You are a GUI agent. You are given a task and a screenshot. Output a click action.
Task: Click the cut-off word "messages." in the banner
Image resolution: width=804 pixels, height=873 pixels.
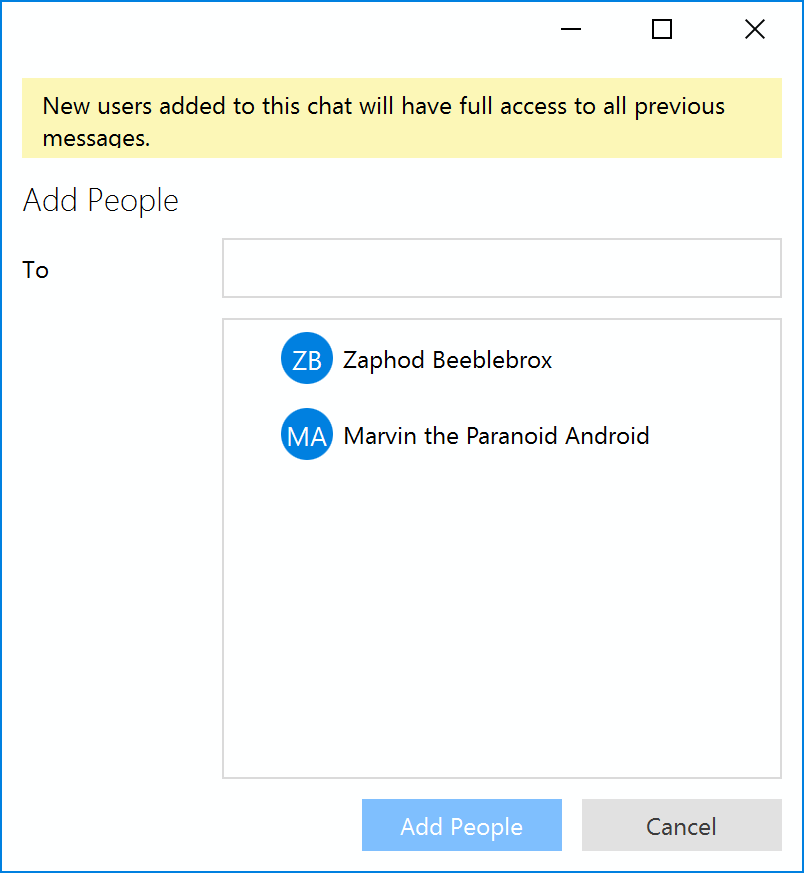(96, 139)
